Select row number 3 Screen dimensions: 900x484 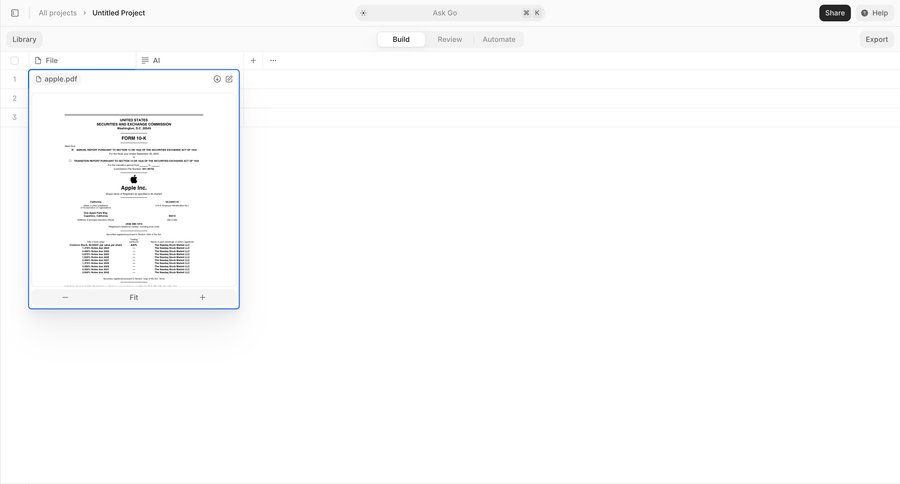coord(15,117)
